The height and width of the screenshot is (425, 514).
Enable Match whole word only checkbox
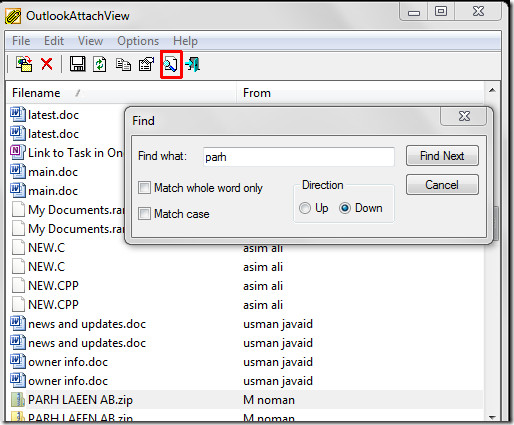click(144, 188)
